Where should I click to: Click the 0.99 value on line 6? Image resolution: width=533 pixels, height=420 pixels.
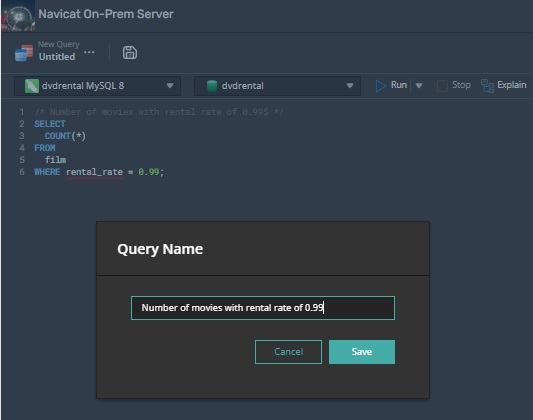coord(149,172)
